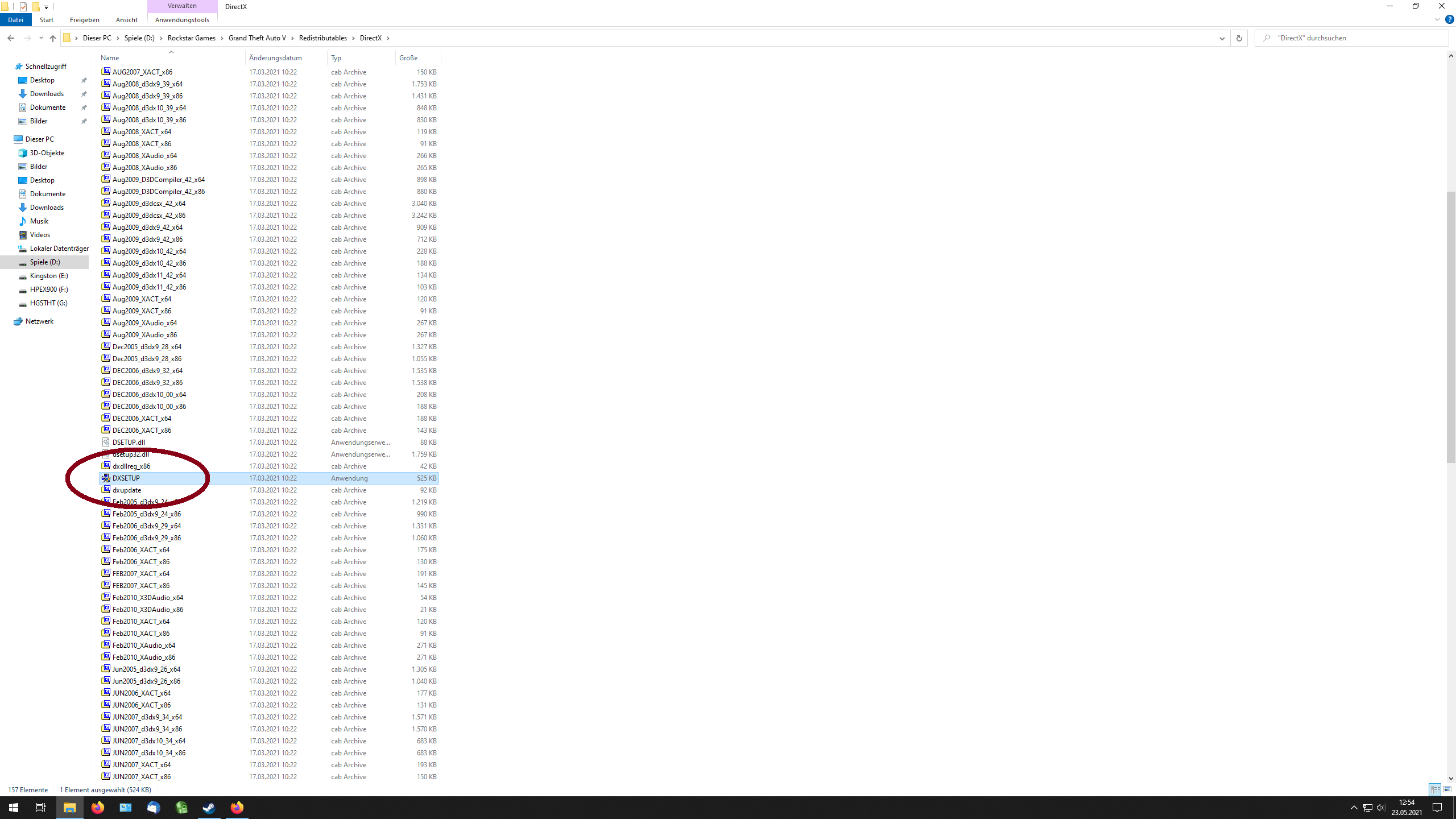Click the Refresh icon next to address bar
The height and width of the screenshot is (819, 1456).
click(1239, 38)
